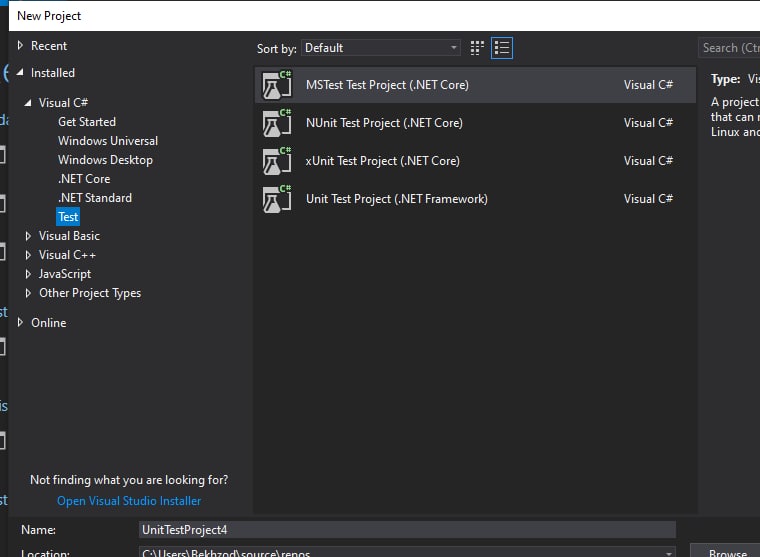The image size is (760, 557).
Task: Select Windows Universal category
Action: [108, 141]
